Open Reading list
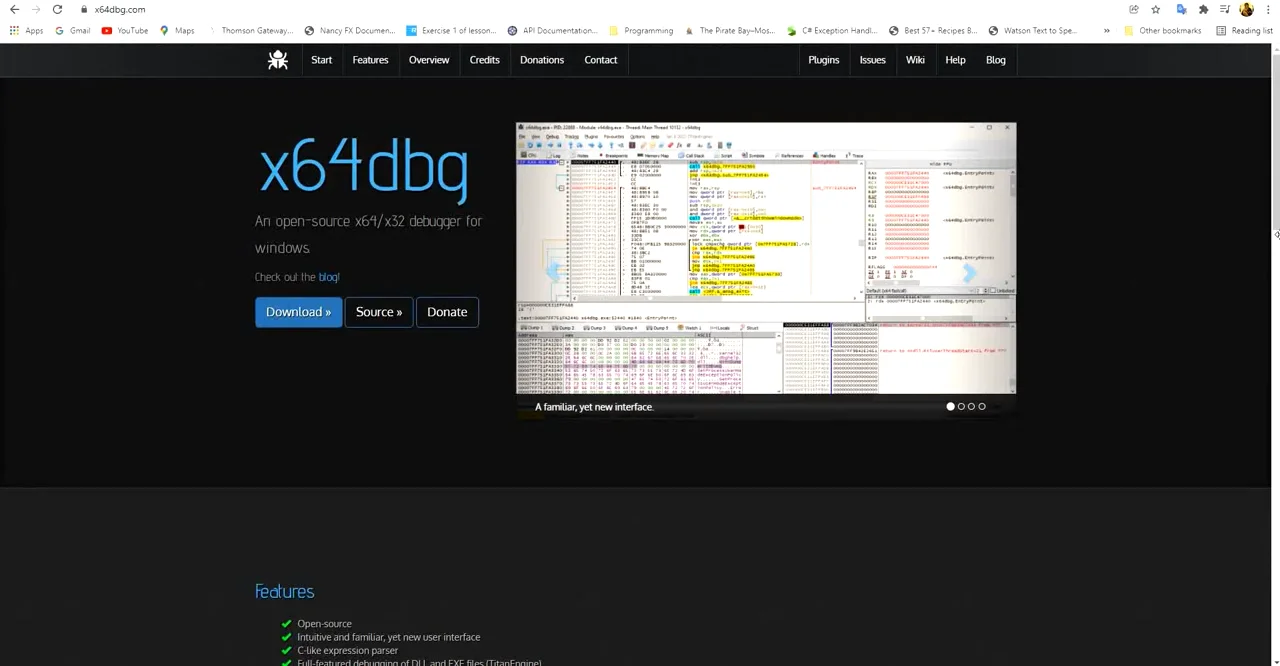The height and width of the screenshot is (666, 1280). [x=1244, y=31]
